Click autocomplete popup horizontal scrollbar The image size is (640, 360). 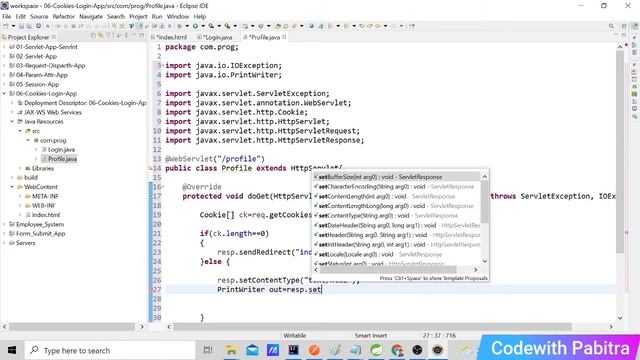click(388, 270)
